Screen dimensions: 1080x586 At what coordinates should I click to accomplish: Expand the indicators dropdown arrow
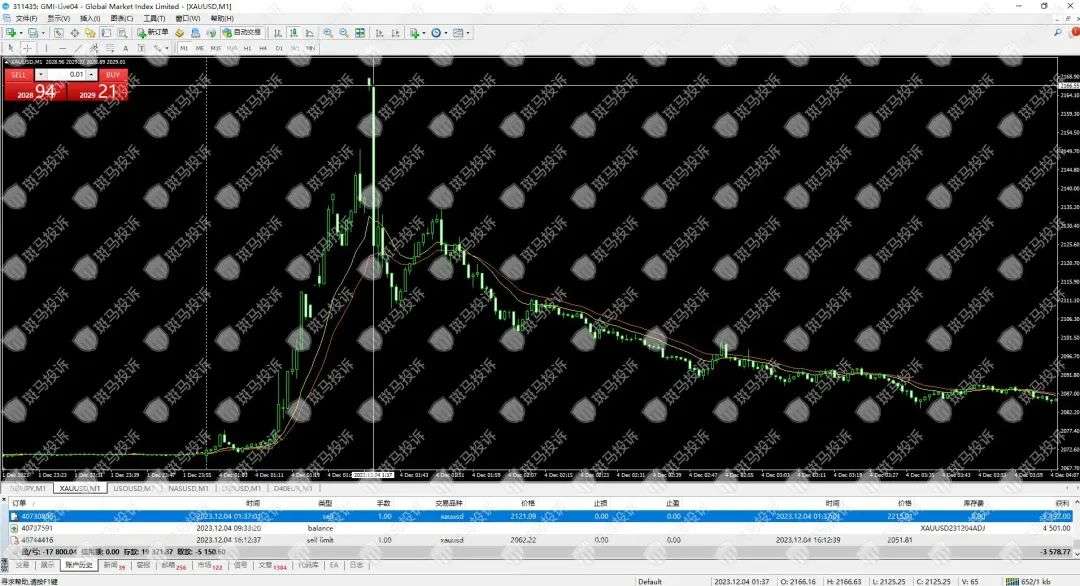(x=424, y=32)
